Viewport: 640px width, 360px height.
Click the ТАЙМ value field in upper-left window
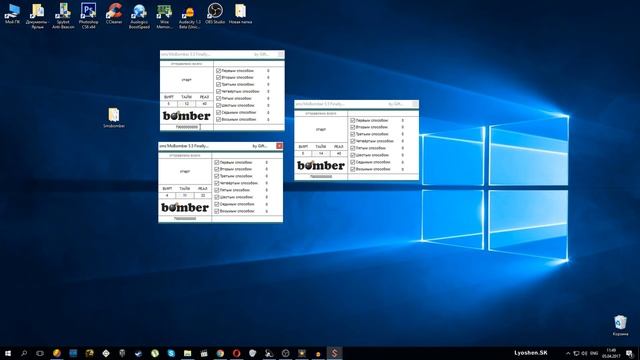187,104
